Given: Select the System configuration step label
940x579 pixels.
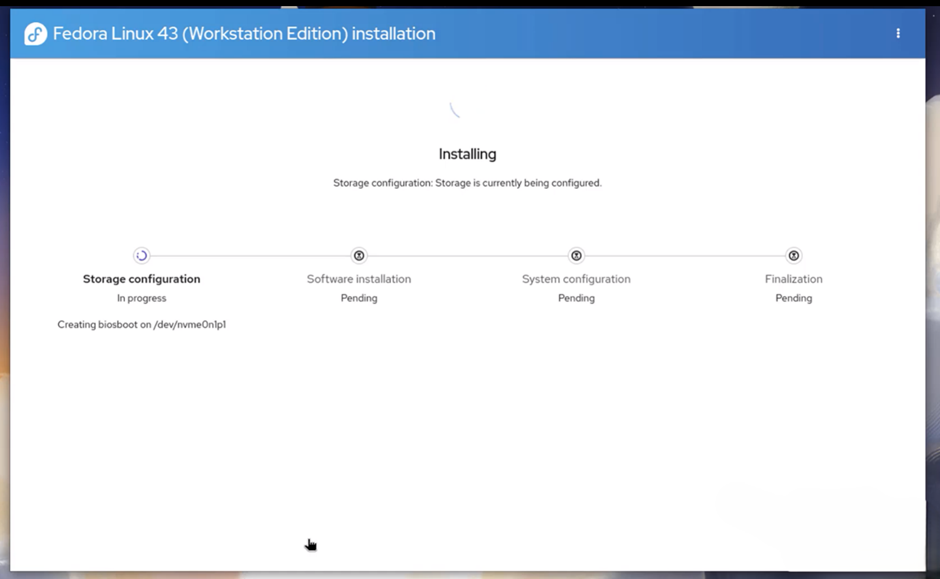Looking at the screenshot, I should click(x=576, y=279).
